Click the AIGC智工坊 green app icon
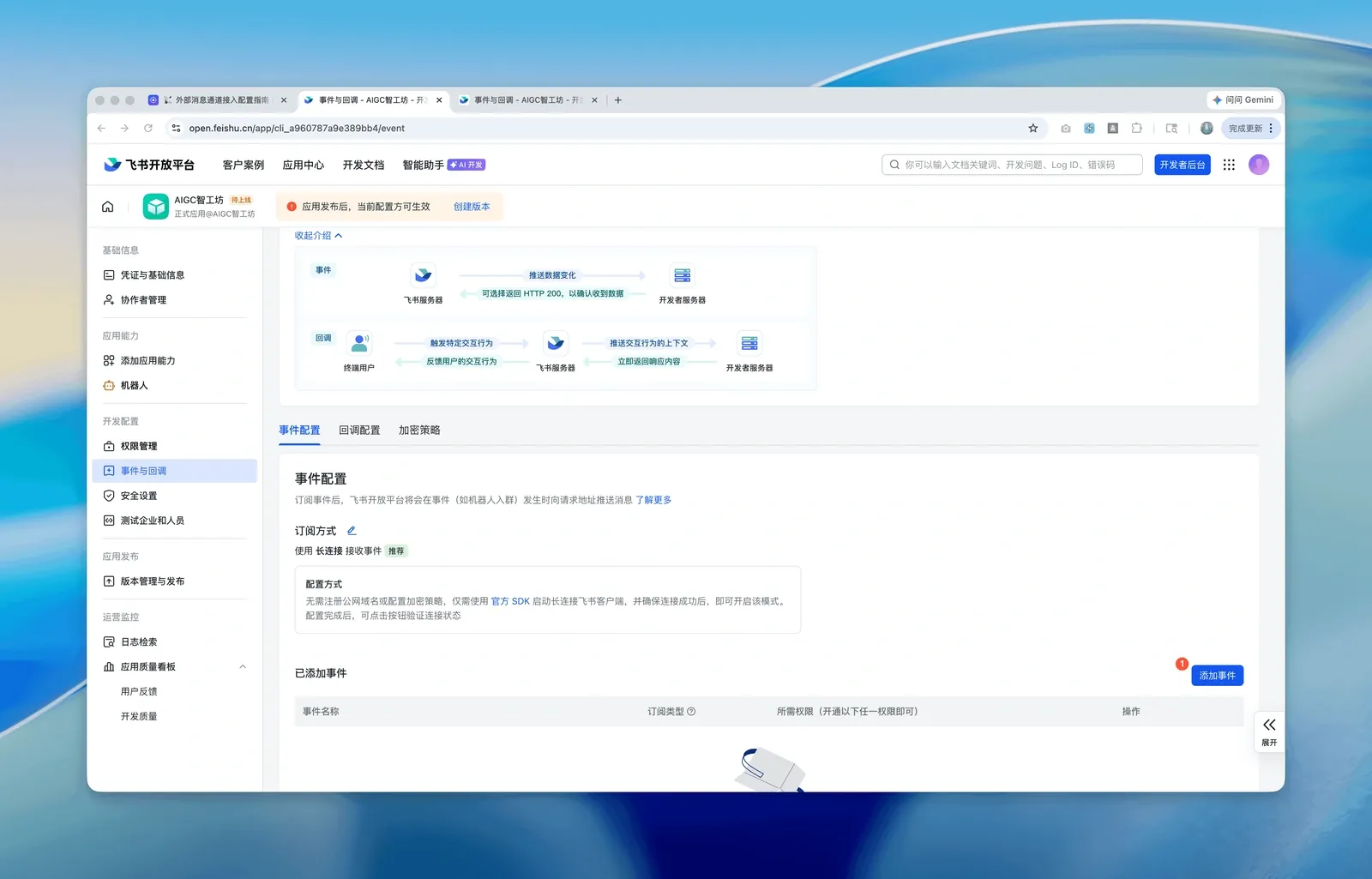The height and width of the screenshot is (879, 1372). [x=156, y=207]
